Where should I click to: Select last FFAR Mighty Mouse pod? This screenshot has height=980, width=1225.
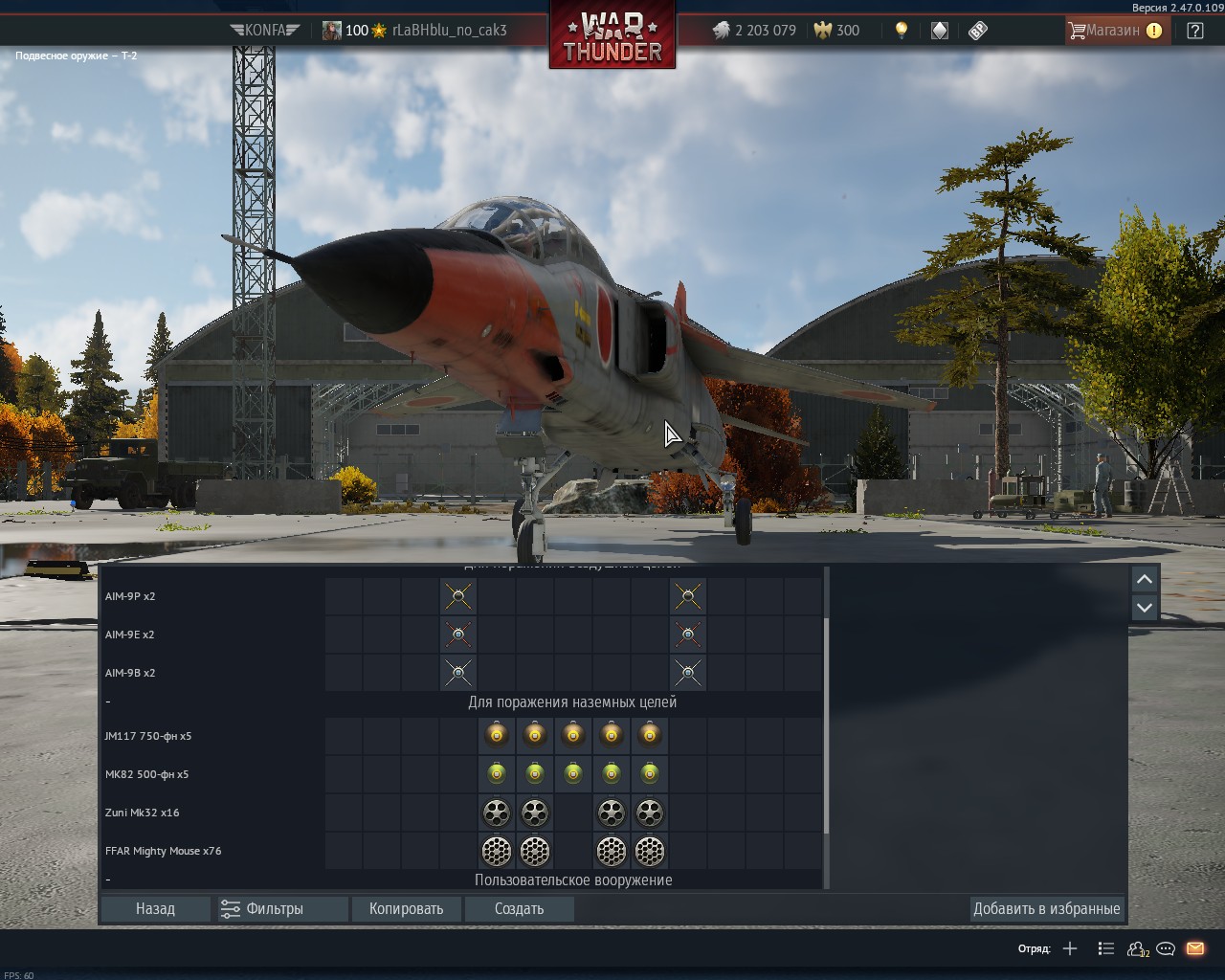pos(650,851)
